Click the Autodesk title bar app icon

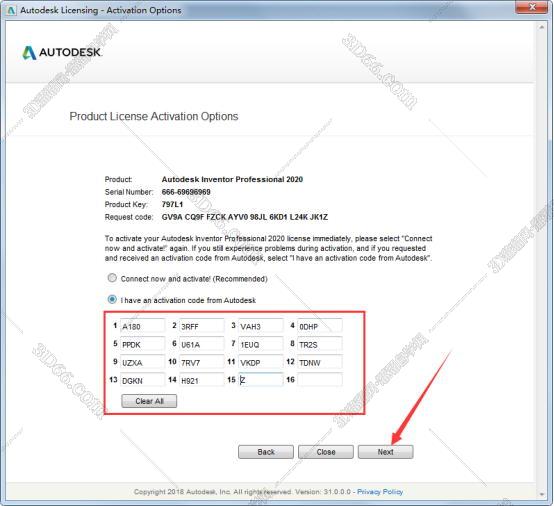pos(11,10)
